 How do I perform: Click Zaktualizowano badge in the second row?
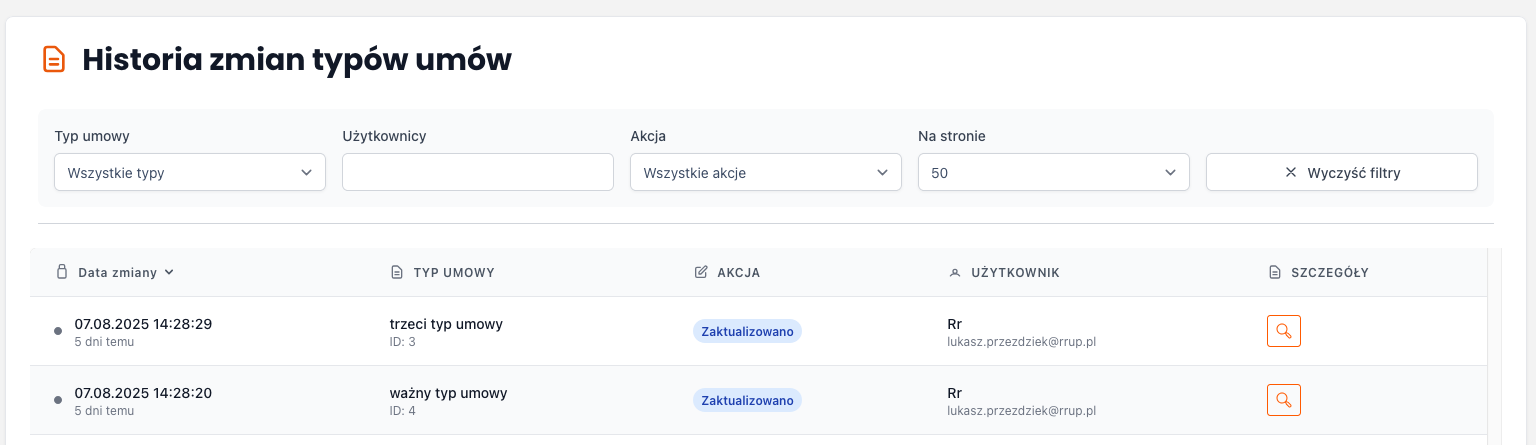point(747,401)
